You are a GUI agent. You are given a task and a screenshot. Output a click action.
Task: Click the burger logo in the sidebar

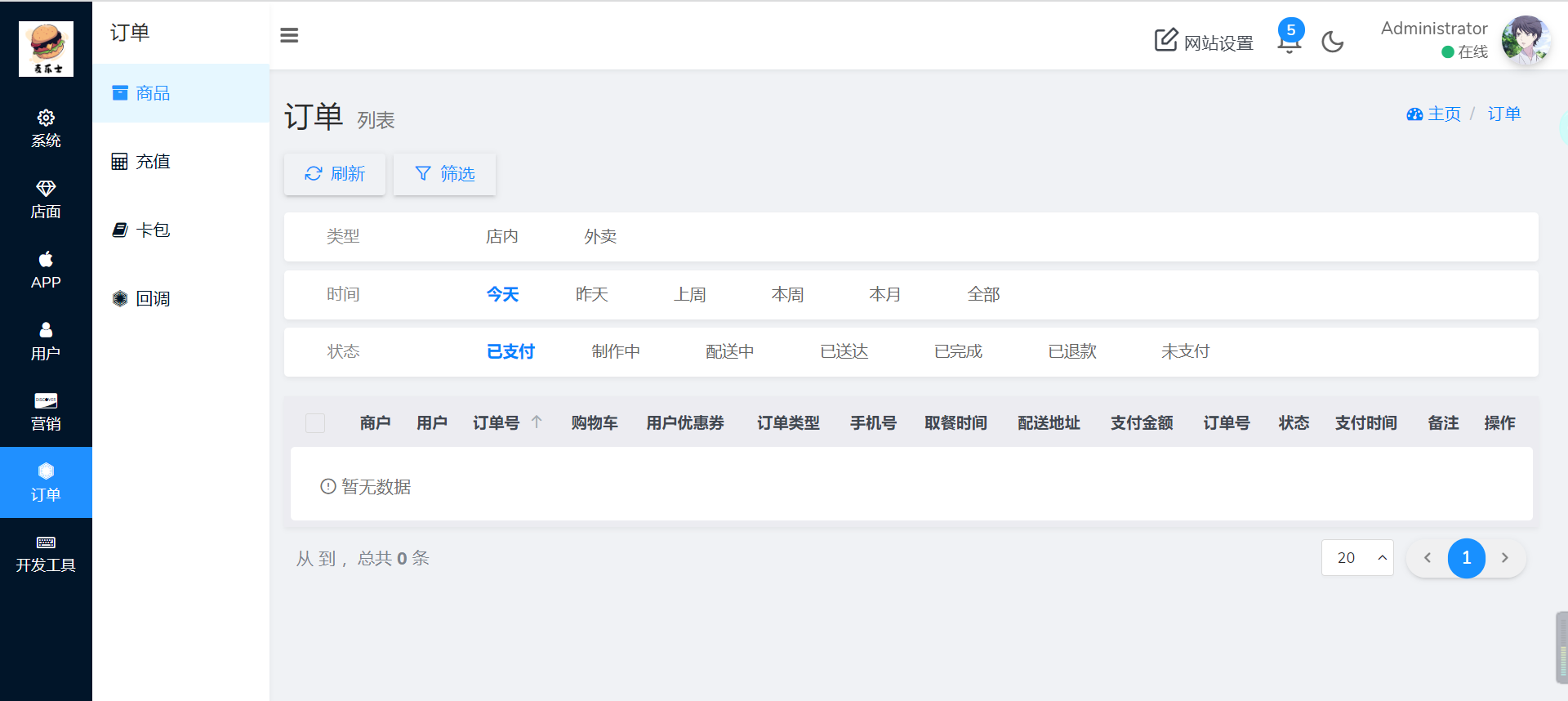click(x=46, y=49)
